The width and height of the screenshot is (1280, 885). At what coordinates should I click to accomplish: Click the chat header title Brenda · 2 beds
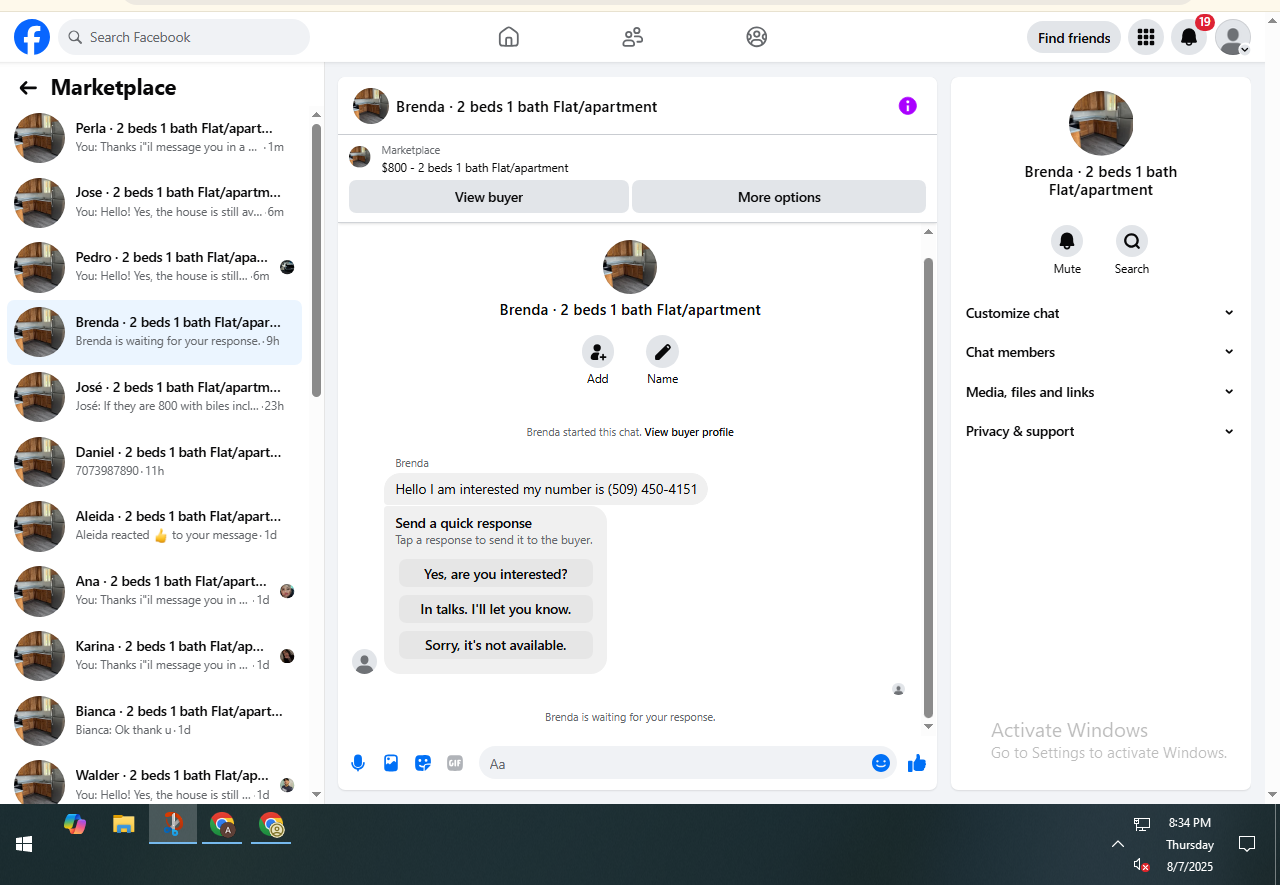click(527, 107)
